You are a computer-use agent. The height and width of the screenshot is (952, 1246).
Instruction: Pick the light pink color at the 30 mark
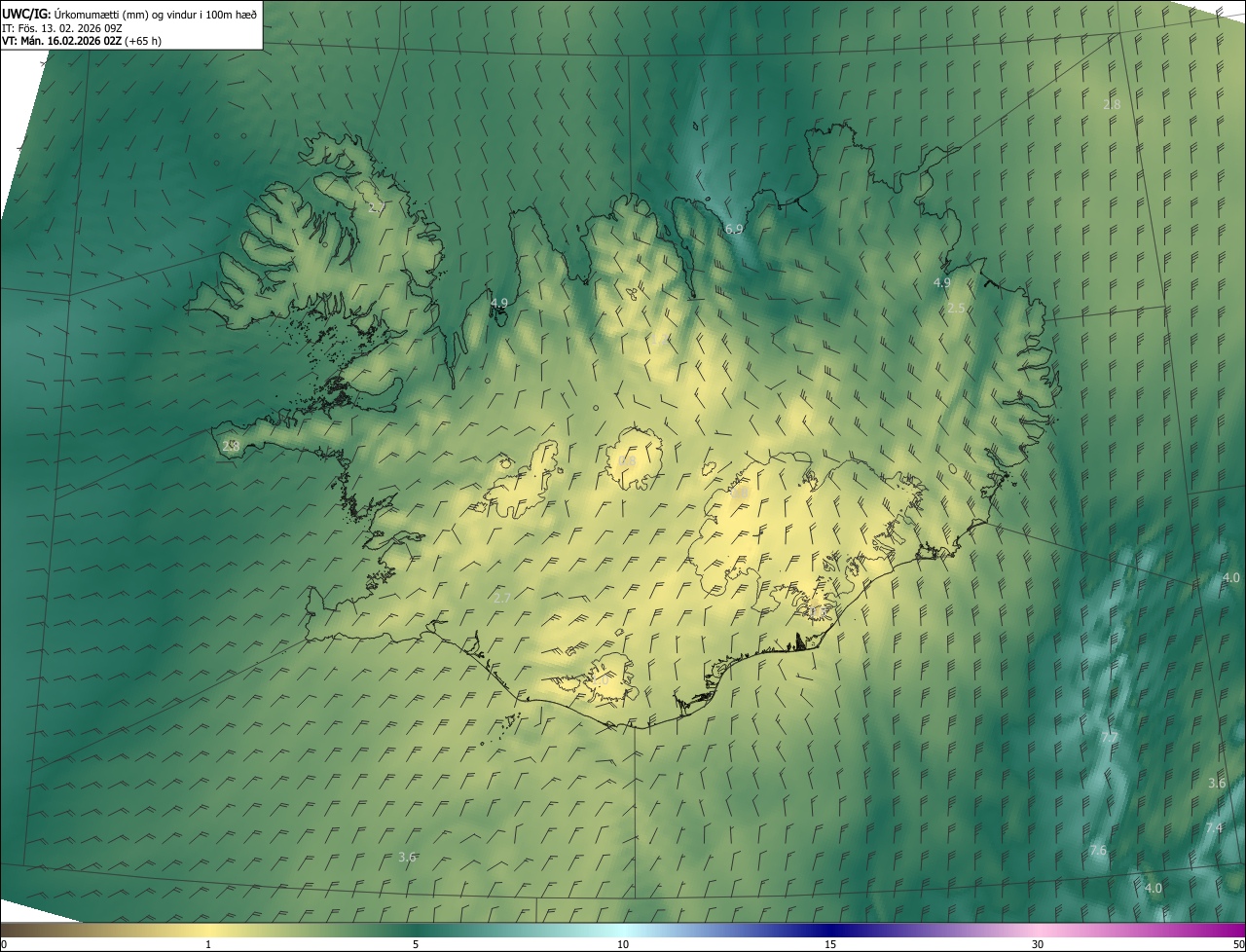(1038, 930)
